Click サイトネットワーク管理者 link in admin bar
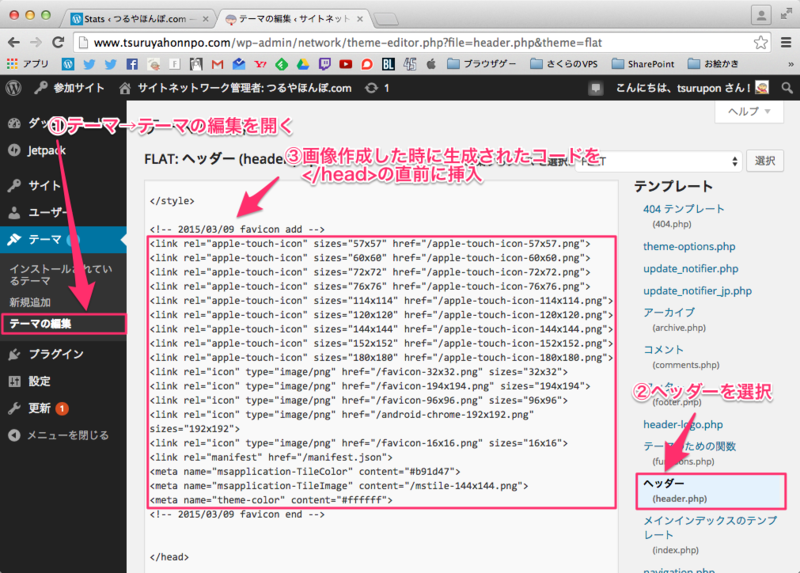Viewport: 800px width, 573px height. pyautogui.click(x=236, y=88)
